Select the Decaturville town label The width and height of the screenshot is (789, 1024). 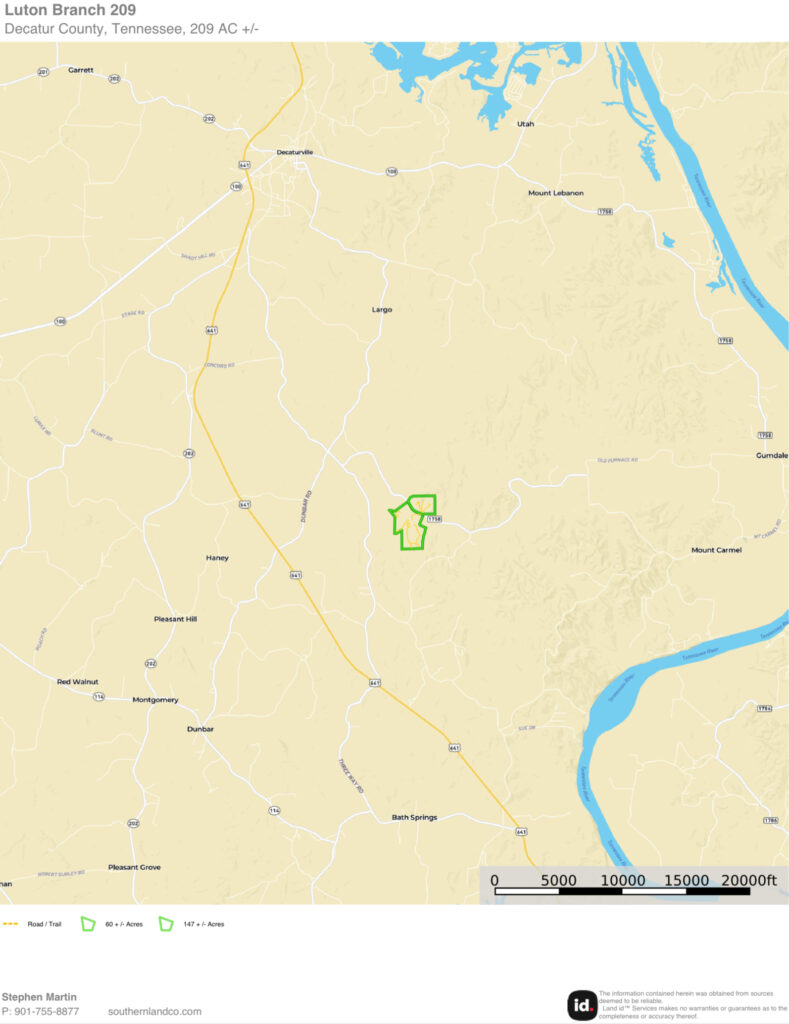coord(295,152)
